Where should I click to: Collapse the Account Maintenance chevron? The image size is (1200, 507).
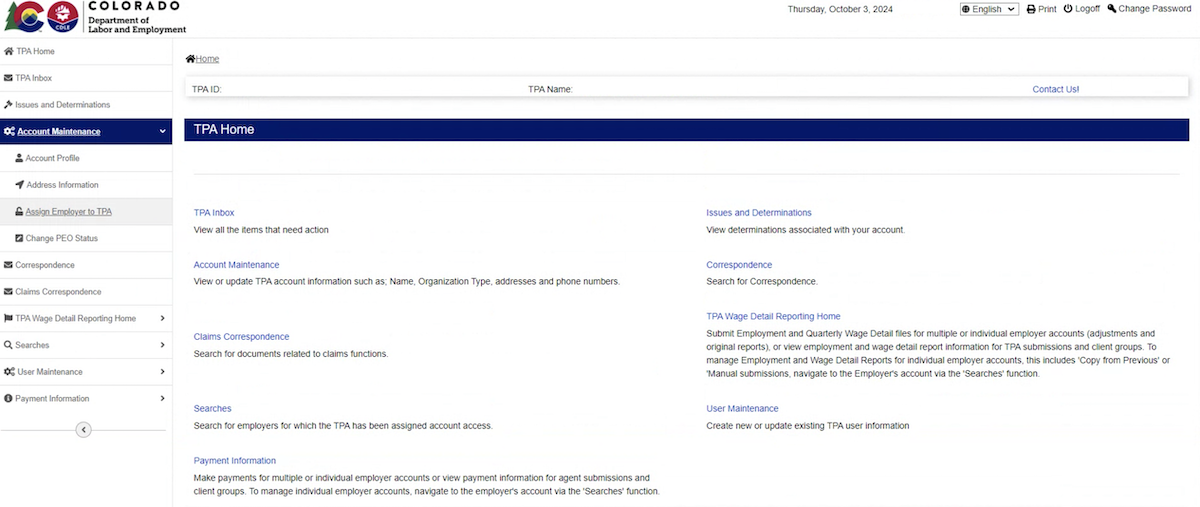coord(162,131)
